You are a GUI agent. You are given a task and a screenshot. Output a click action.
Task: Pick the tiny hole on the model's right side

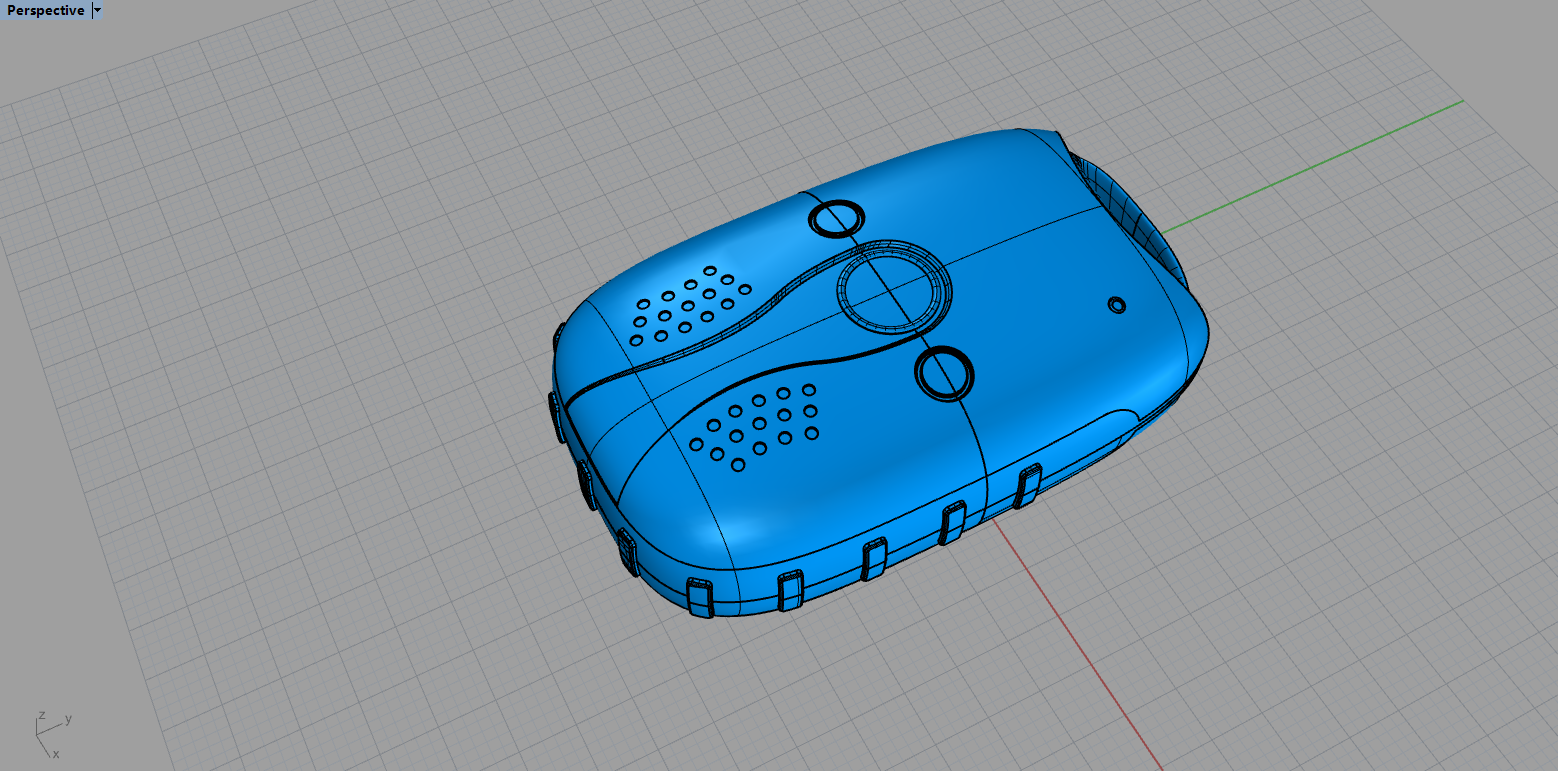[x=1116, y=304]
